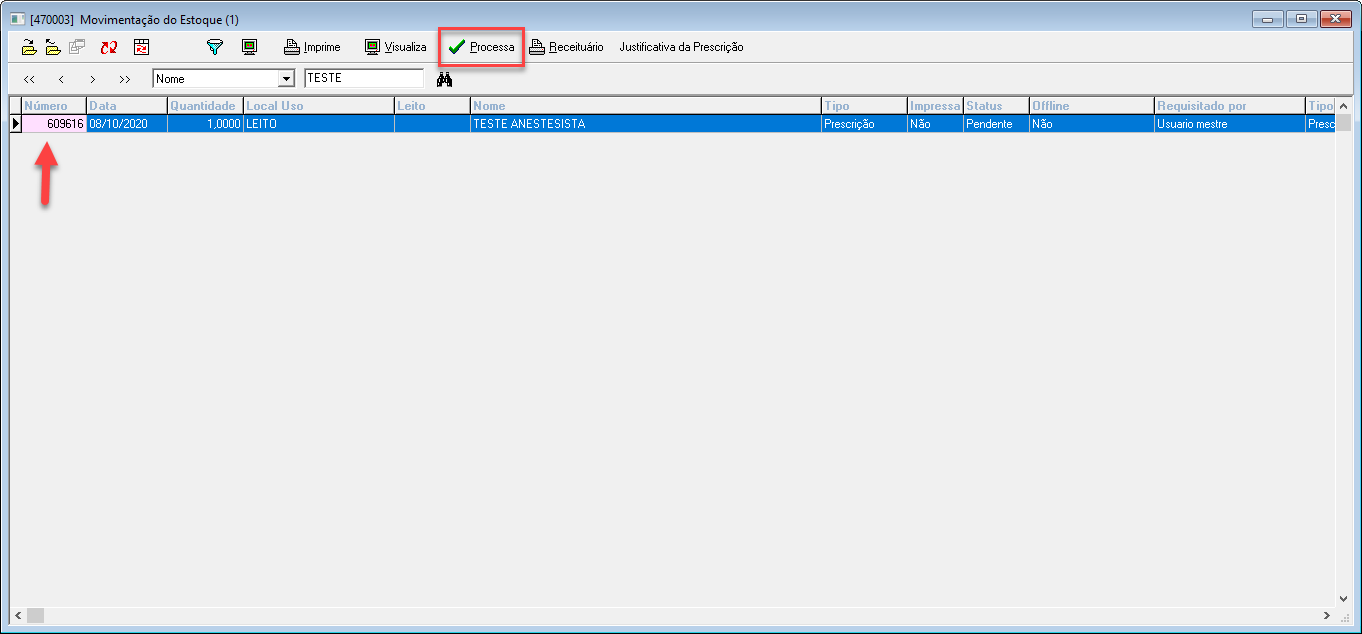
Task: Click the vertical scrollbar down arrow
Action: click(x=1343, y=599)
